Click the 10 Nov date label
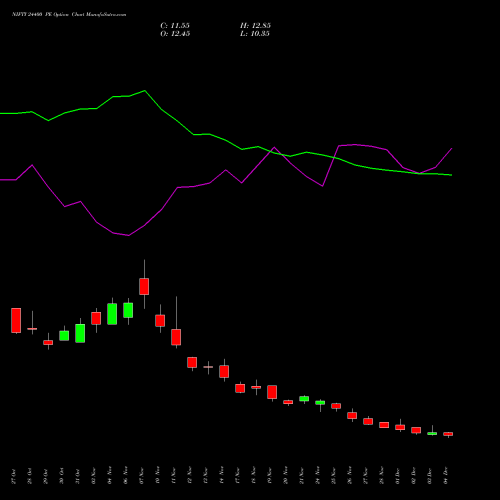This screenshot has width=500, height=500. [x=158, y=476]
